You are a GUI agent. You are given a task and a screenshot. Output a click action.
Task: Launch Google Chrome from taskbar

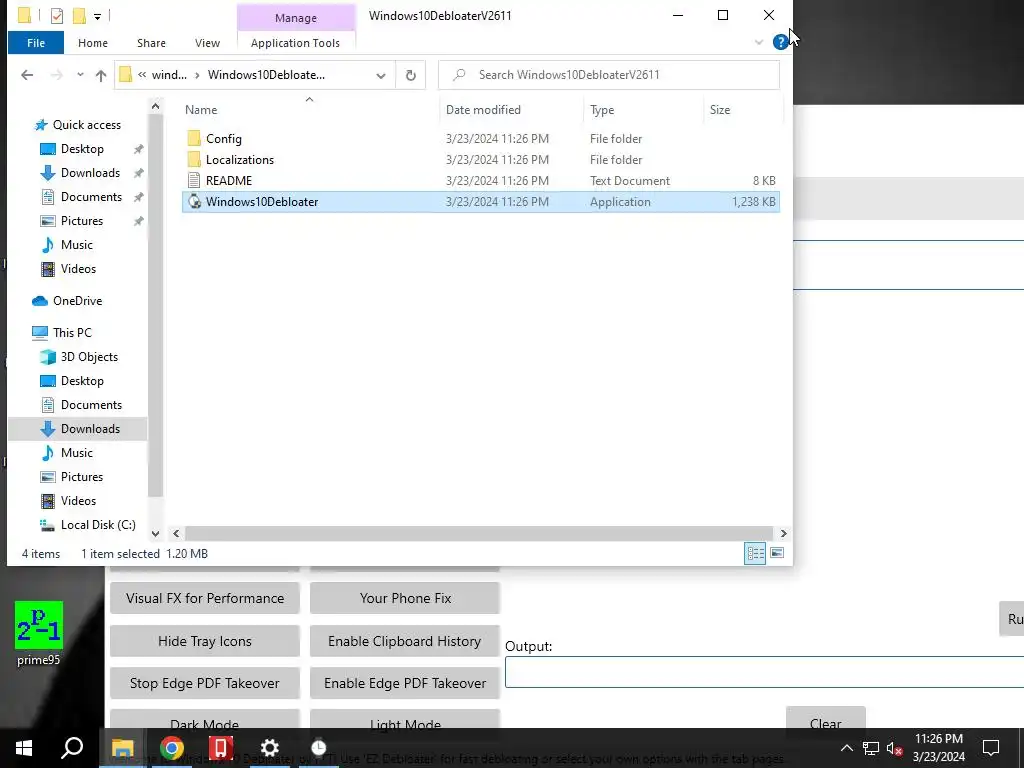[x=172, y=748]
